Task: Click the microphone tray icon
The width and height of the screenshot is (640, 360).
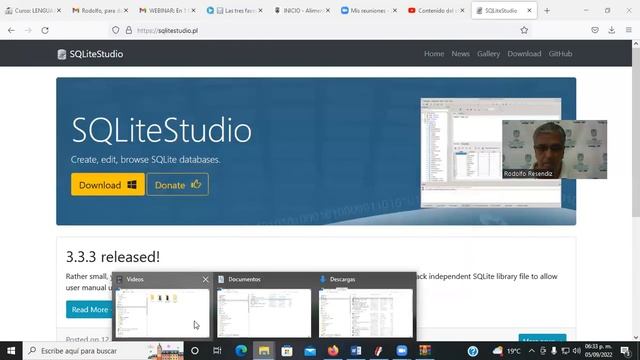Action: click(554, 351)
